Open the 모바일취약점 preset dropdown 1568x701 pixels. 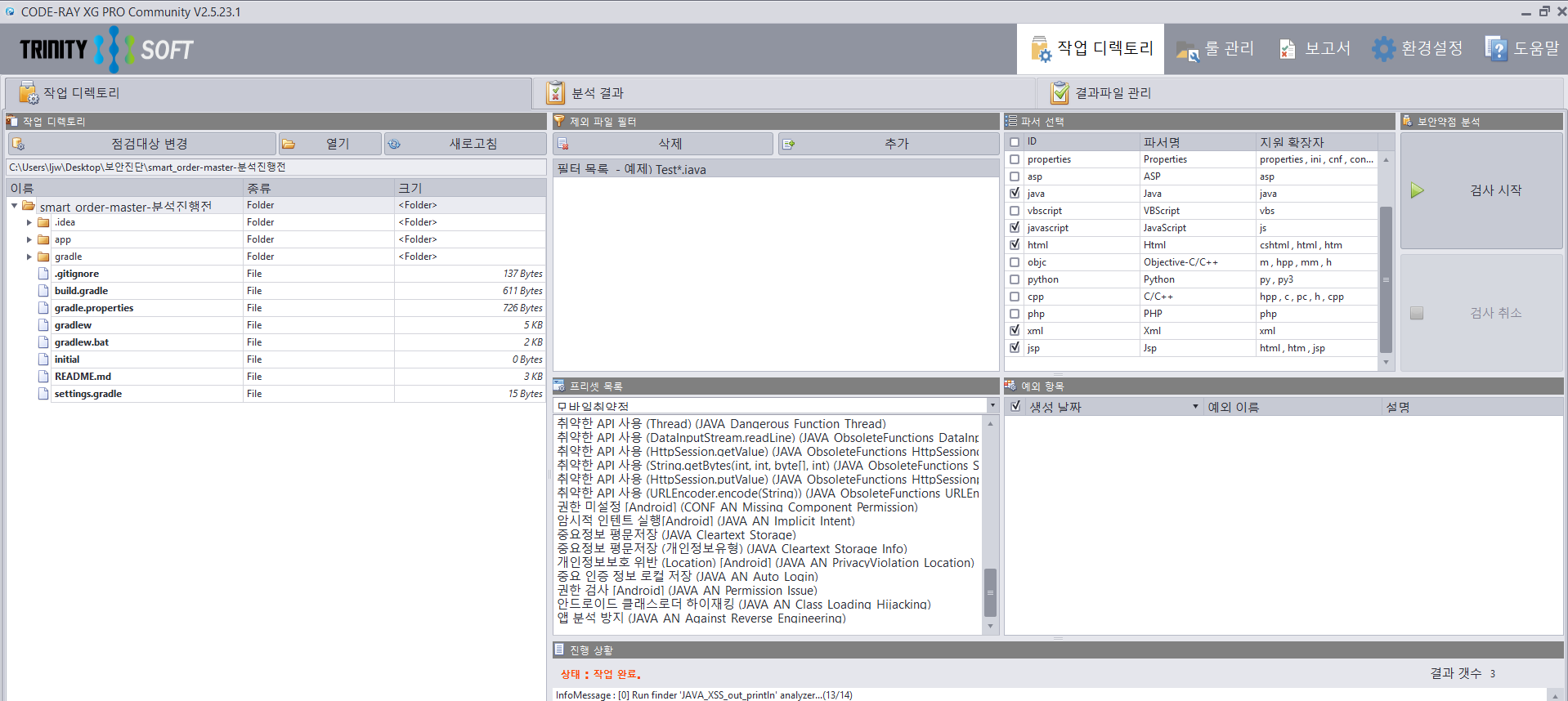point(992,405)
